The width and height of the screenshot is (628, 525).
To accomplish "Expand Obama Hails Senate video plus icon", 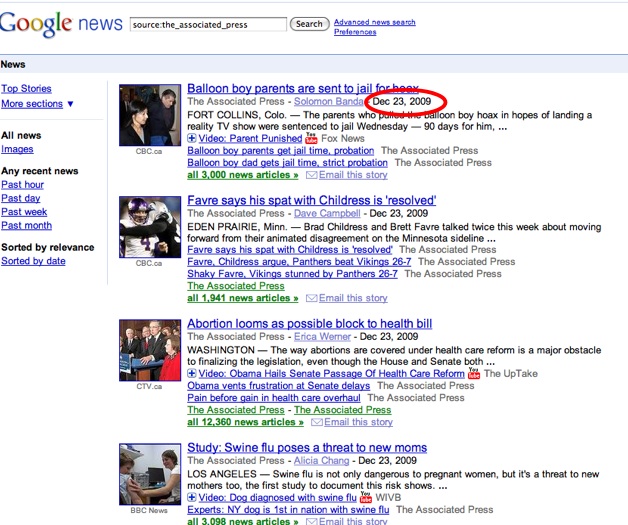I will click(192, 374).
